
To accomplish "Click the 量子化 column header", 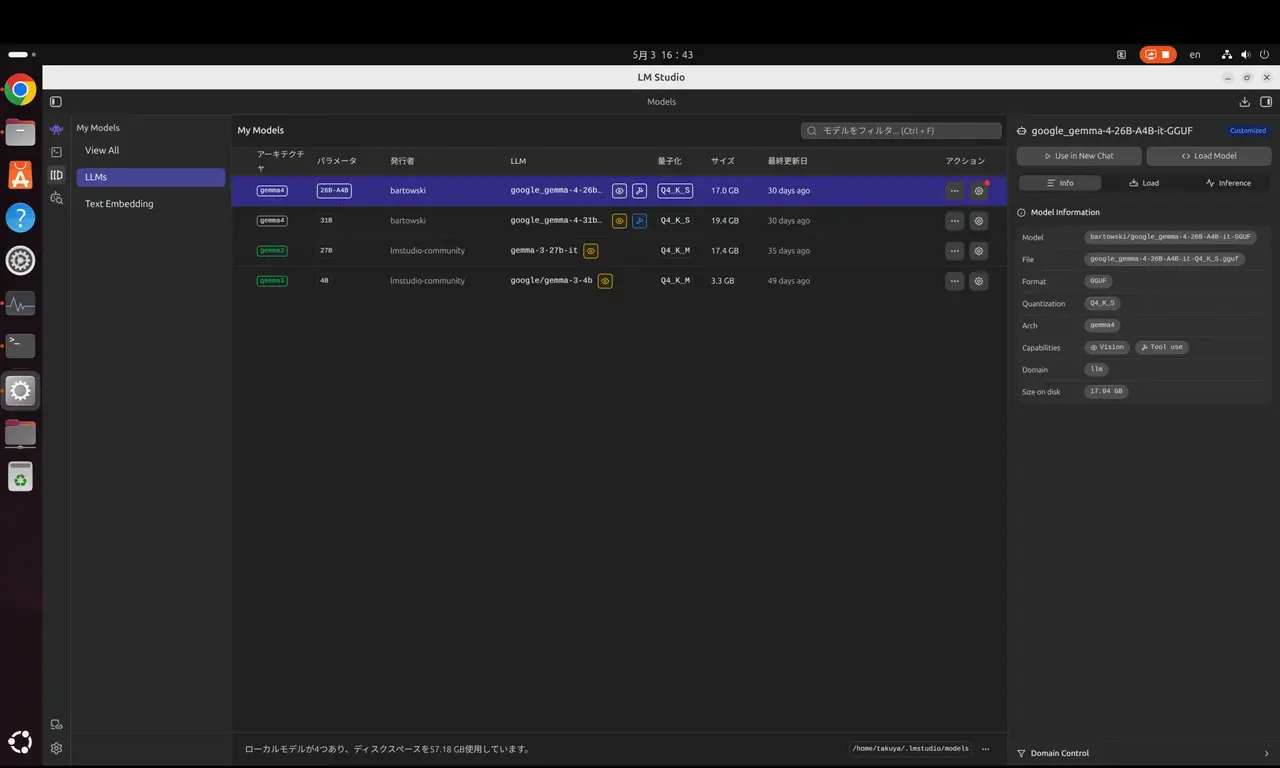I will pos(670,161).
